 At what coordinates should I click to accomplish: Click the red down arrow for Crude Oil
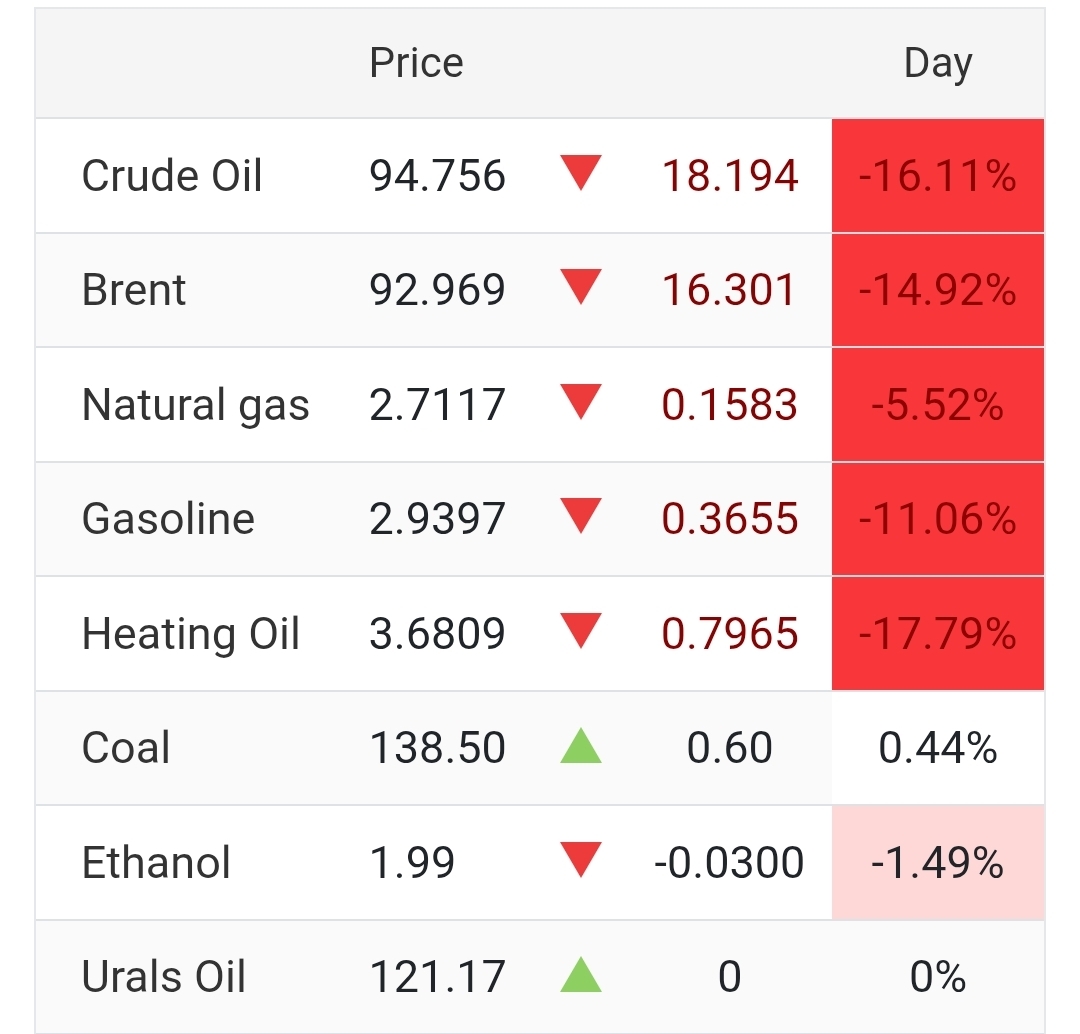[580, 173]
